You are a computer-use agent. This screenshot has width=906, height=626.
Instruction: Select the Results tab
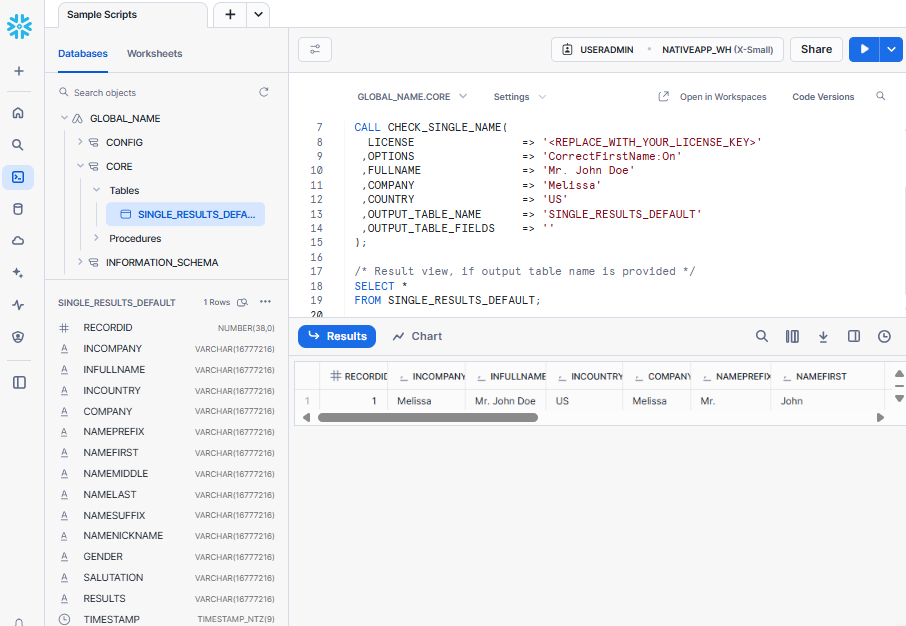click(337, 336)
